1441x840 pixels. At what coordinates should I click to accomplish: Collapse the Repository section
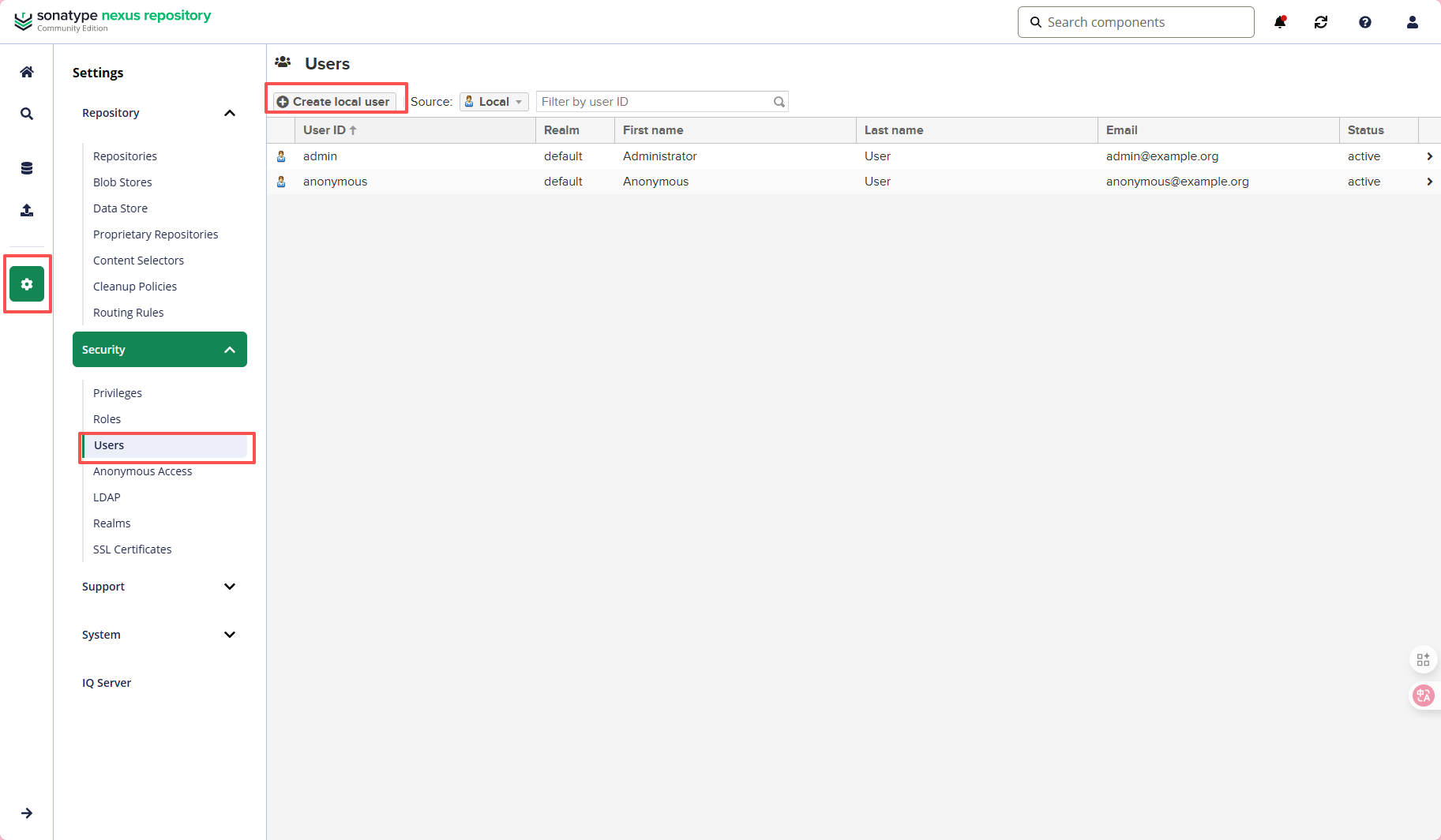(x=230, y=113)
